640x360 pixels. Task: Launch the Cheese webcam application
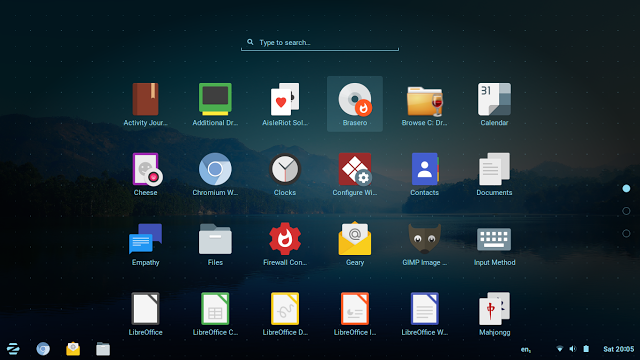pyautogui.click(x=145, y=174)
